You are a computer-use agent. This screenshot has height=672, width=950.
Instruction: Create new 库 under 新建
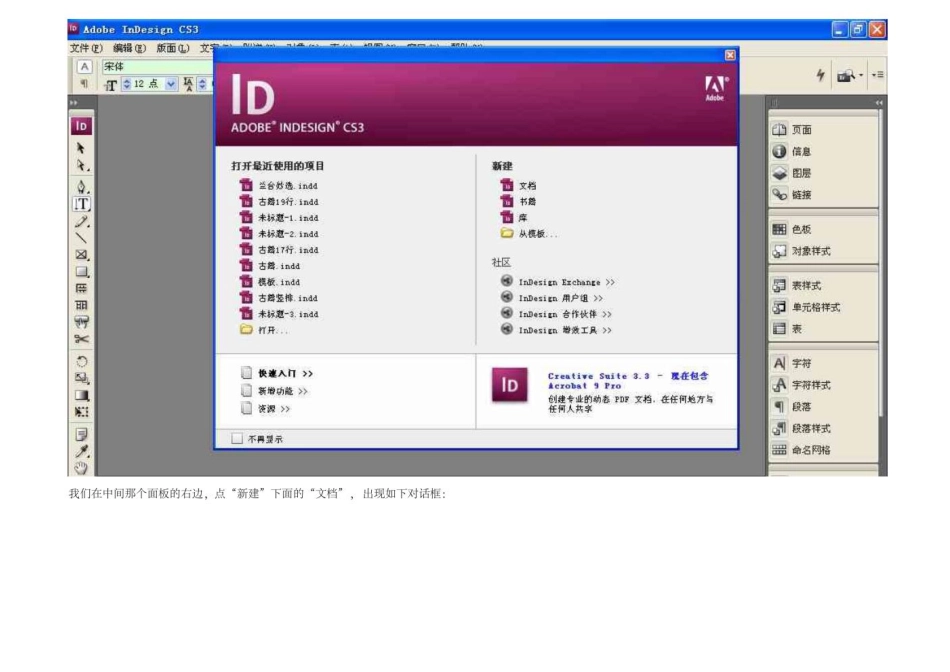[514, 218]
